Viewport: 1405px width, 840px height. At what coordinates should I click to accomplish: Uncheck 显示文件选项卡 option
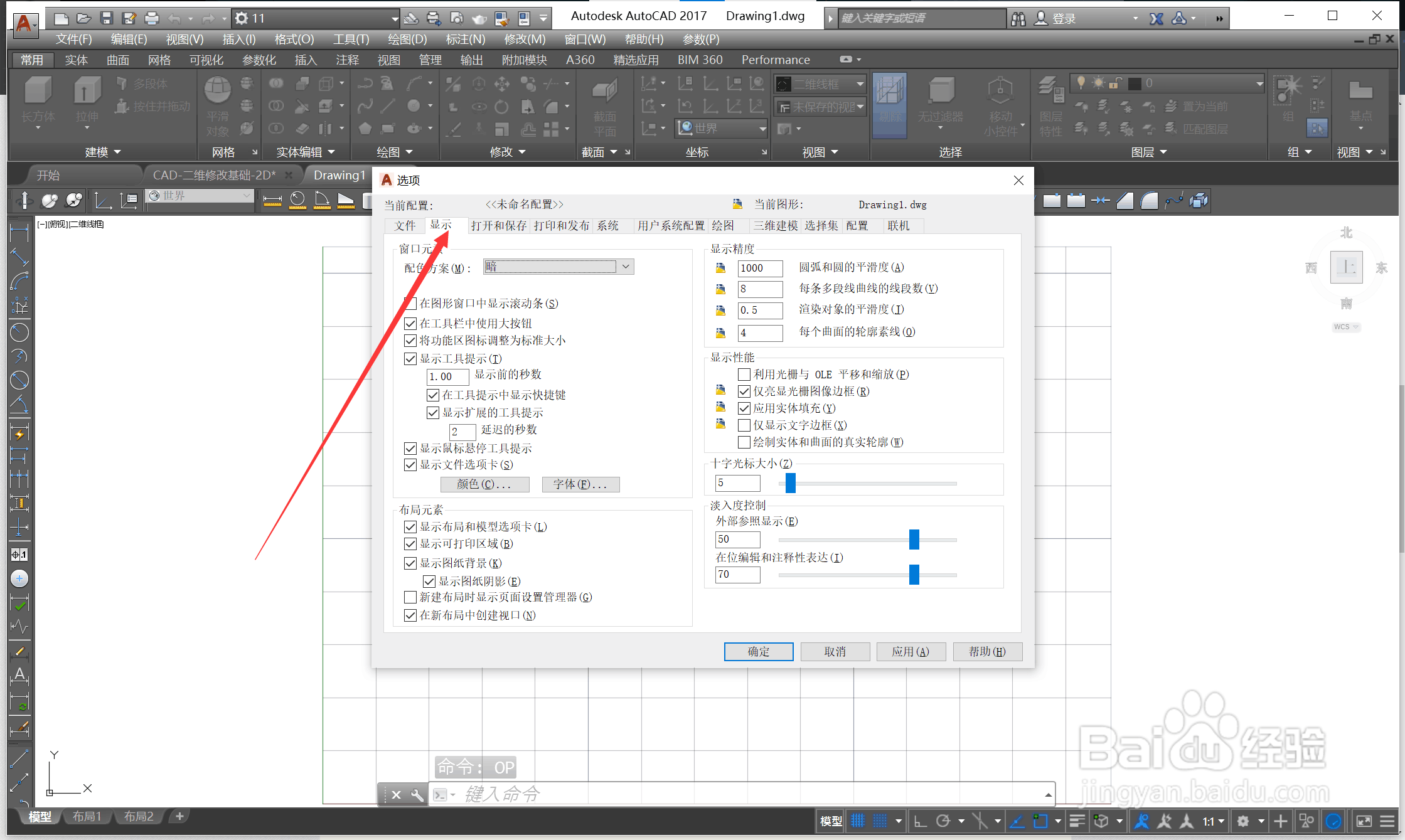[410, 465]
